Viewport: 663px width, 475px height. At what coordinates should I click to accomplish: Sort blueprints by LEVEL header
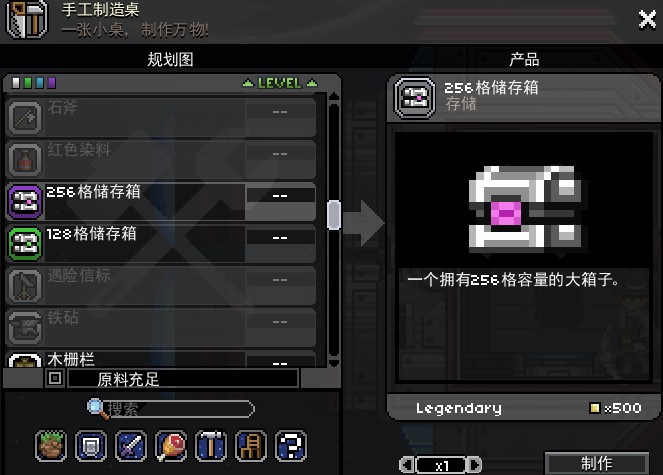(x=279, y=83)
